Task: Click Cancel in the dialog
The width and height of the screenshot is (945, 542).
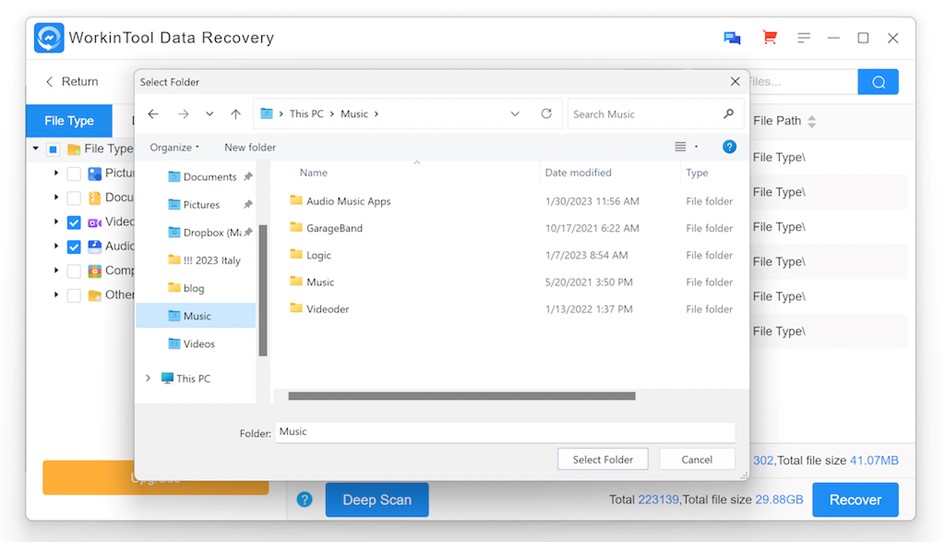Action: pyautogui.click(x=697, y=459)
